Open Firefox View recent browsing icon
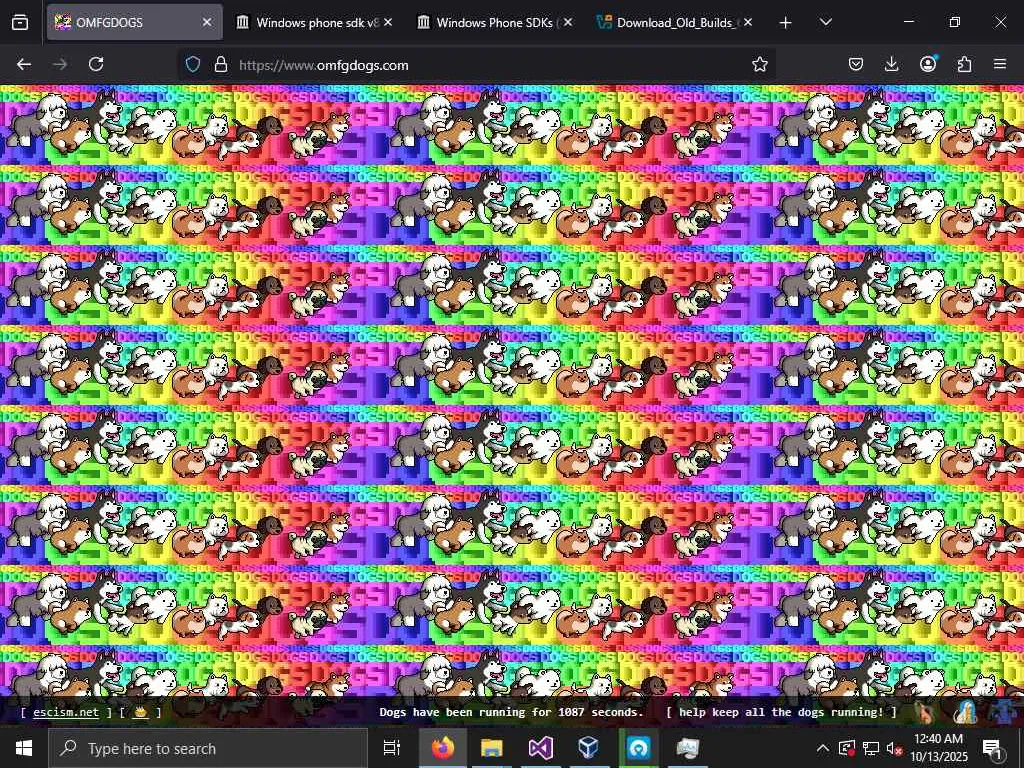 click(x=20, y=22)
